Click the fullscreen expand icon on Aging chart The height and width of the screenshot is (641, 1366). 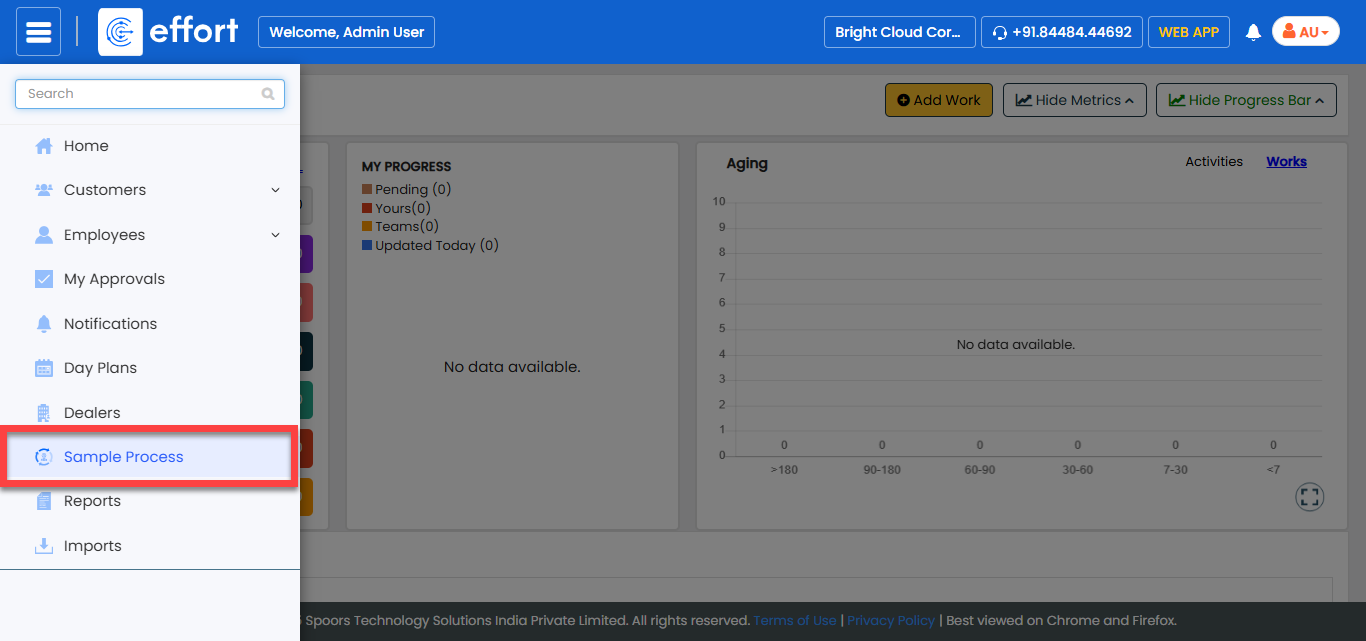[1309, 497]
